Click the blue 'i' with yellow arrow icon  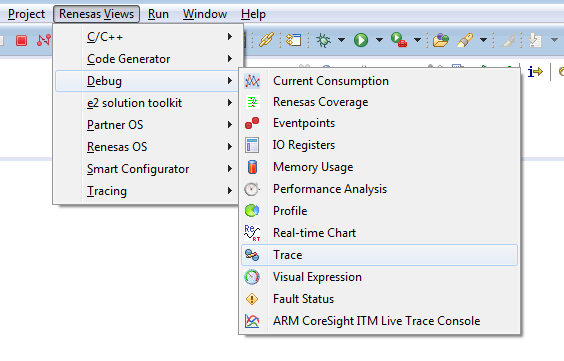pyautogui.click(x=535, y=72)
